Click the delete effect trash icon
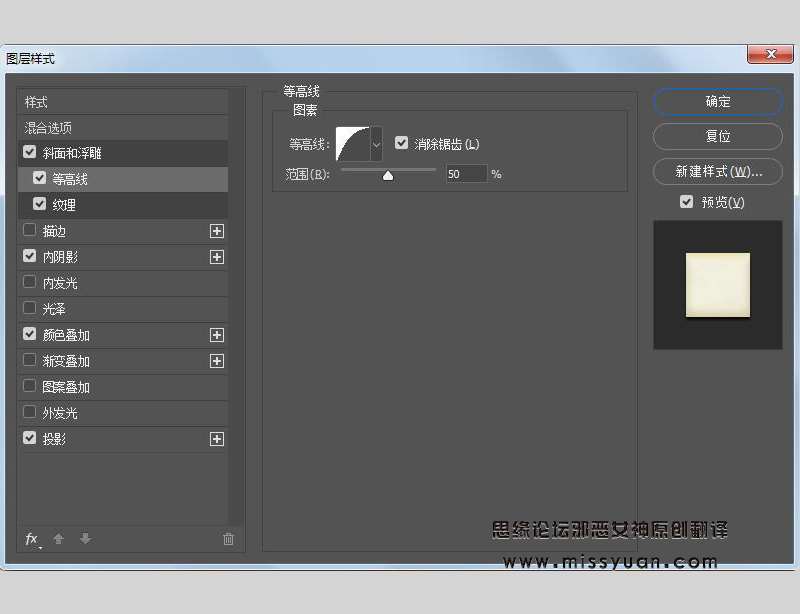The image size is (800, 614). (228, 539)
